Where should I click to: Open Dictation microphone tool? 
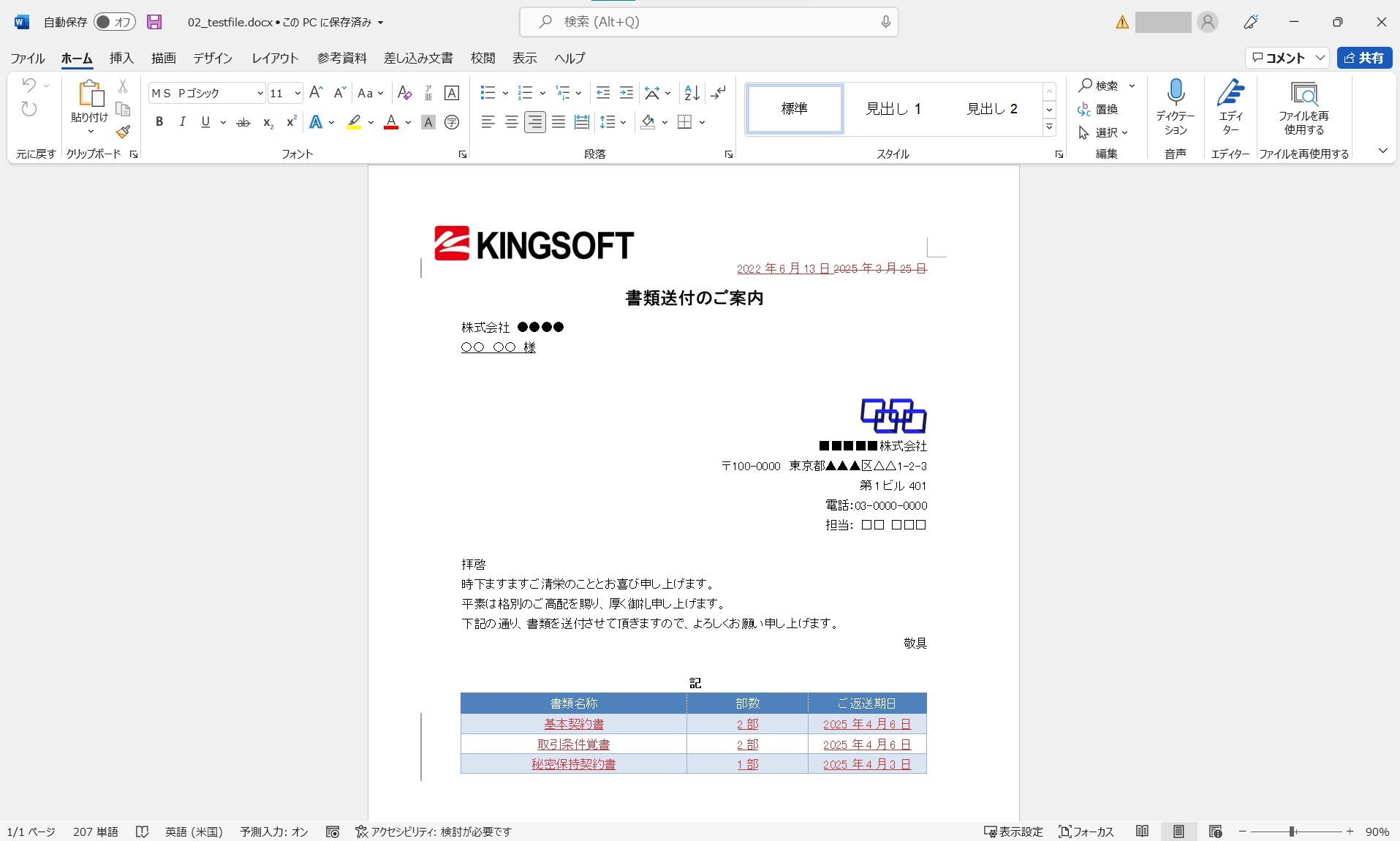[1176, 108]
